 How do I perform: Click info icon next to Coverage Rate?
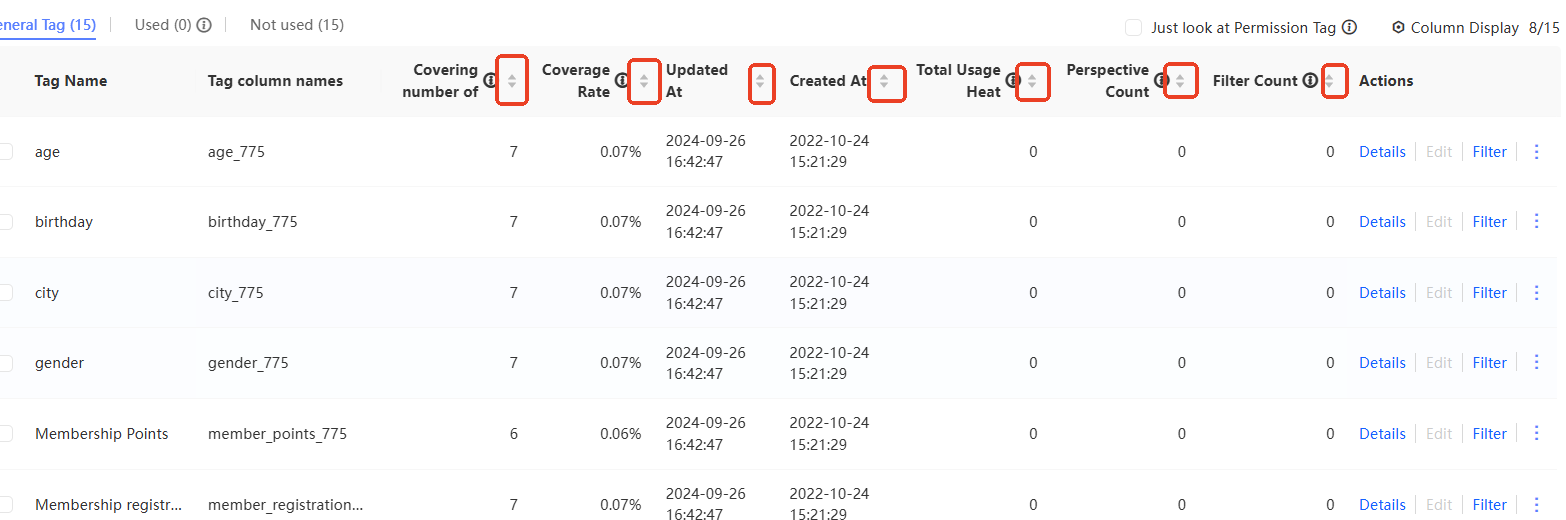click(621, 81)
